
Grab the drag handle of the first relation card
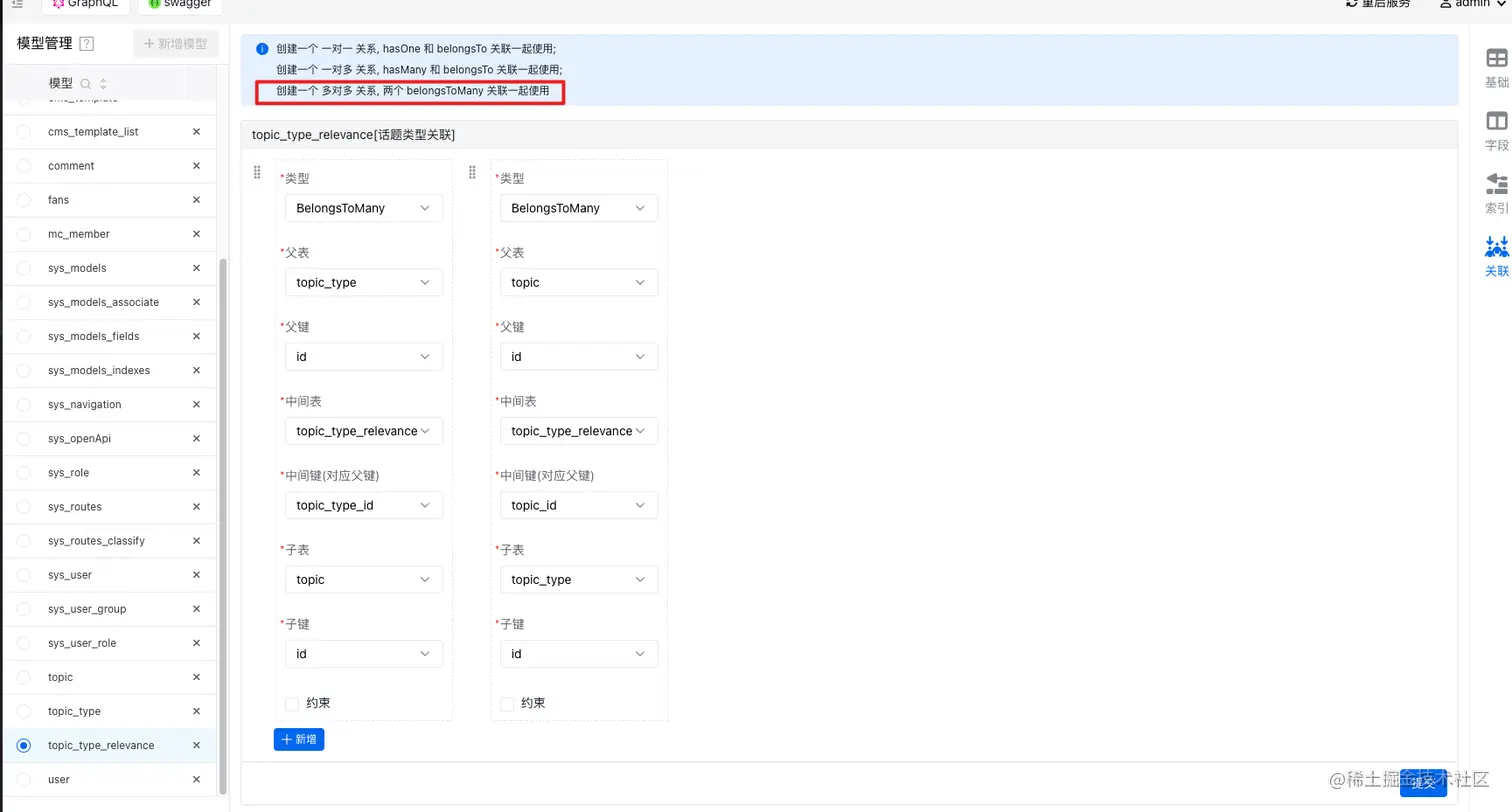coord(257,173)
